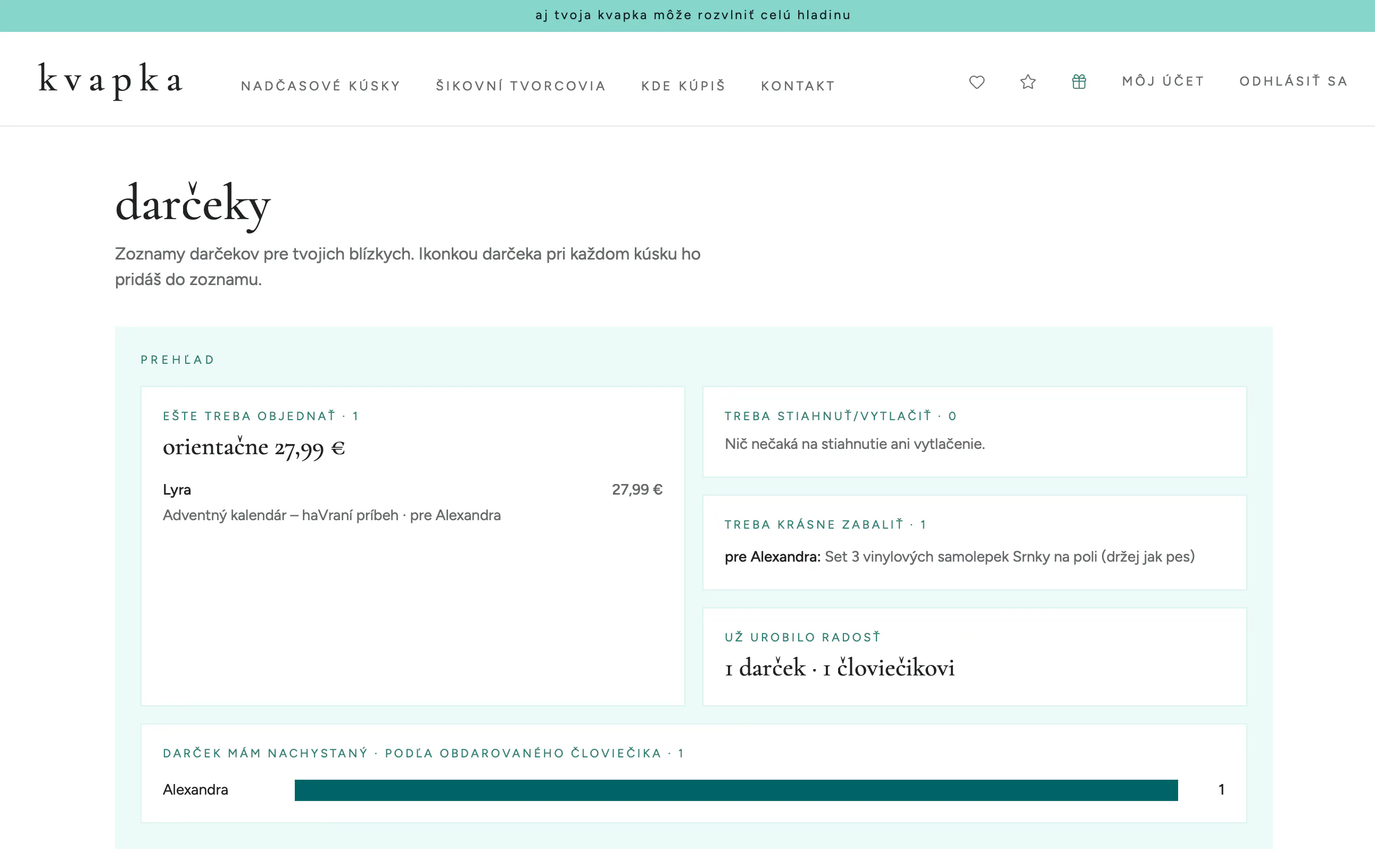This screenshot has width=1375, height=868.
Task: Click the Lyra creator name
Action: [x=177, y=489]
